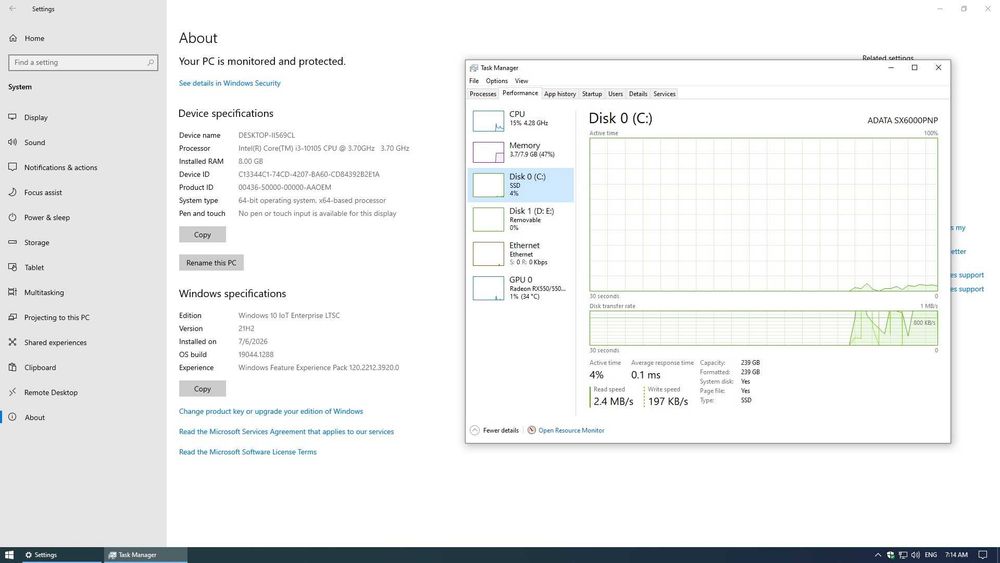The height and width of the screenshot is (563, 1000).
Task: Switch to App history tab
Action: coord(560,94)
